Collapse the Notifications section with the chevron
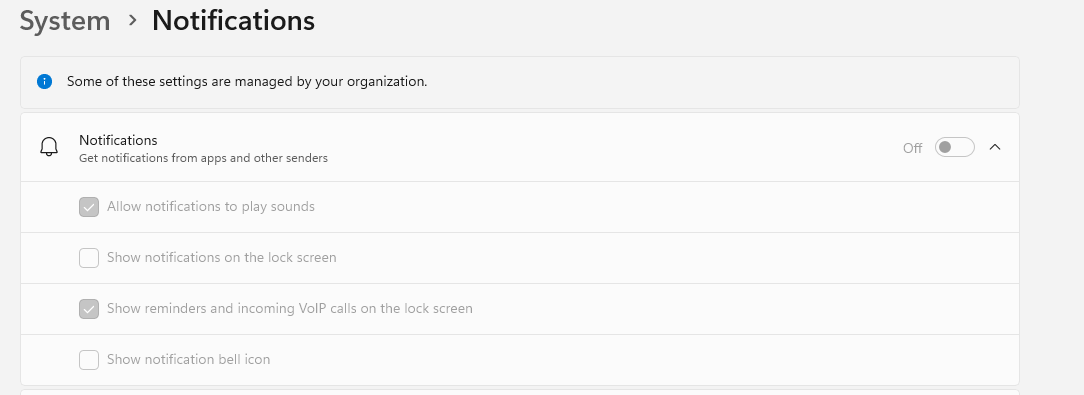This screenshot has width=1084, height=395. [995, 147]
